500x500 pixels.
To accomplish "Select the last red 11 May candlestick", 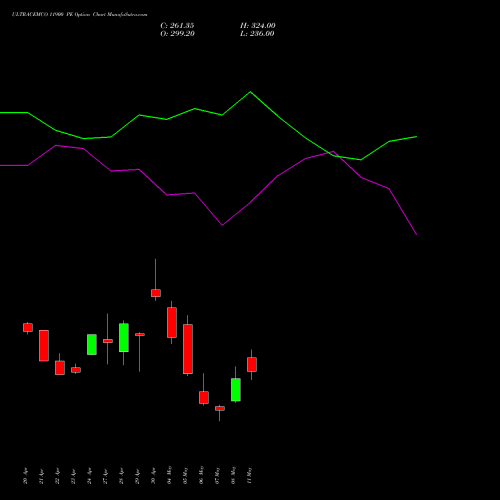I will point(252,364).
